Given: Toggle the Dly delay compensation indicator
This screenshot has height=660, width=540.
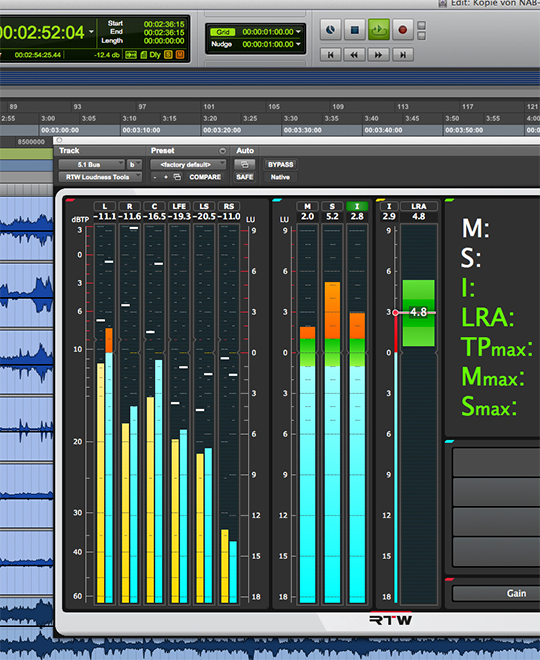Looking at the screenshot, I should tap(155, 55).
